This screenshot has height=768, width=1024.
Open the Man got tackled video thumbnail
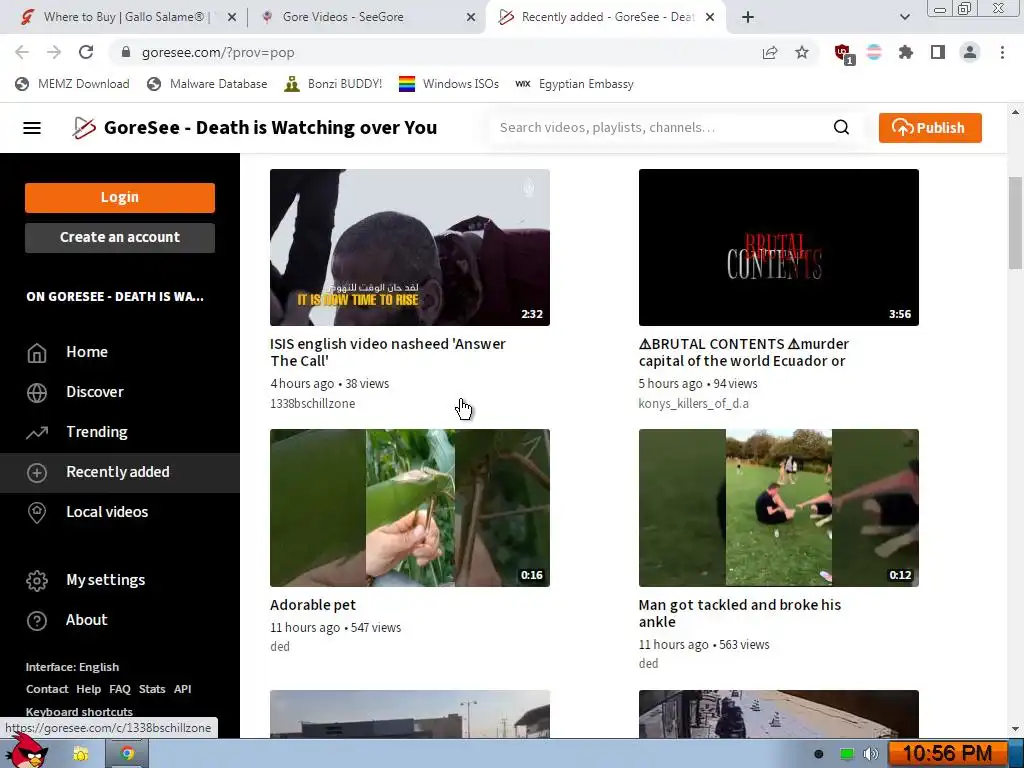pyautogui.click(x=778, y=508)
